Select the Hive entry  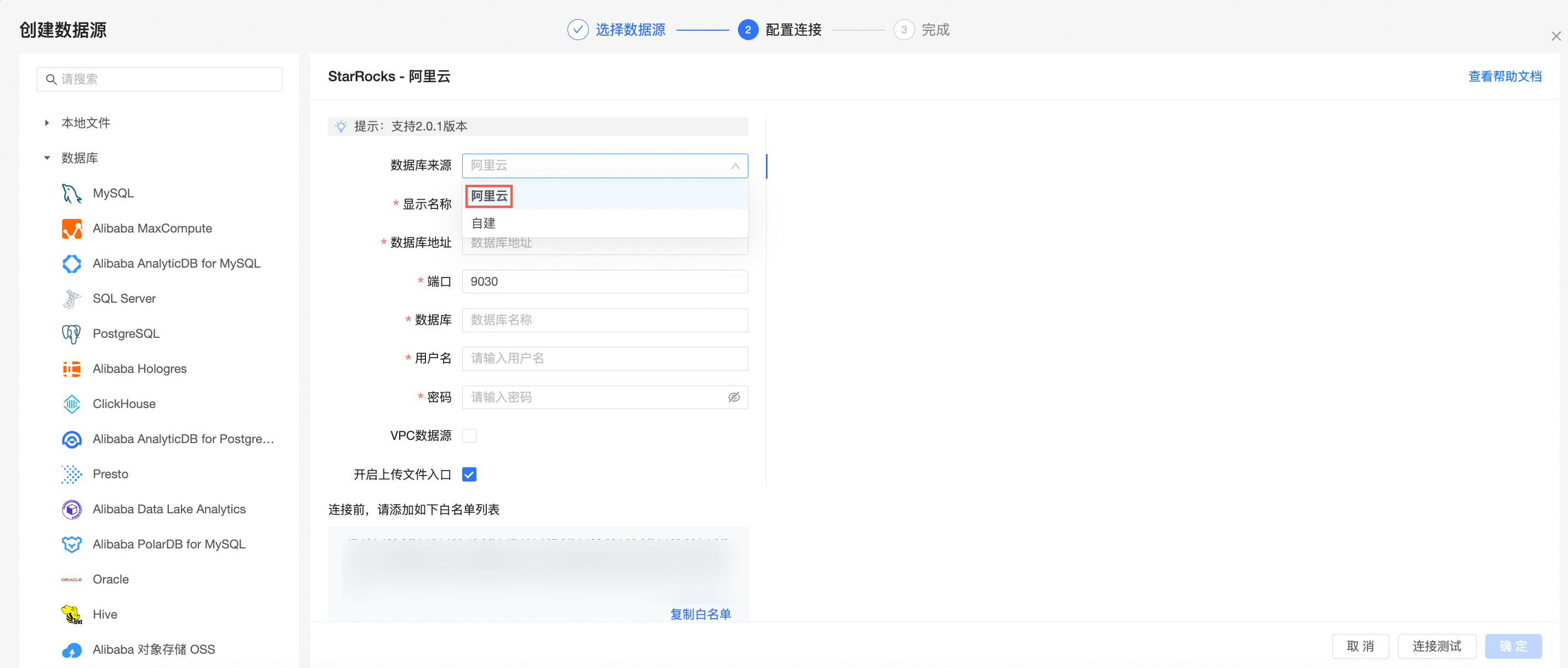click(x=105, y=614)
